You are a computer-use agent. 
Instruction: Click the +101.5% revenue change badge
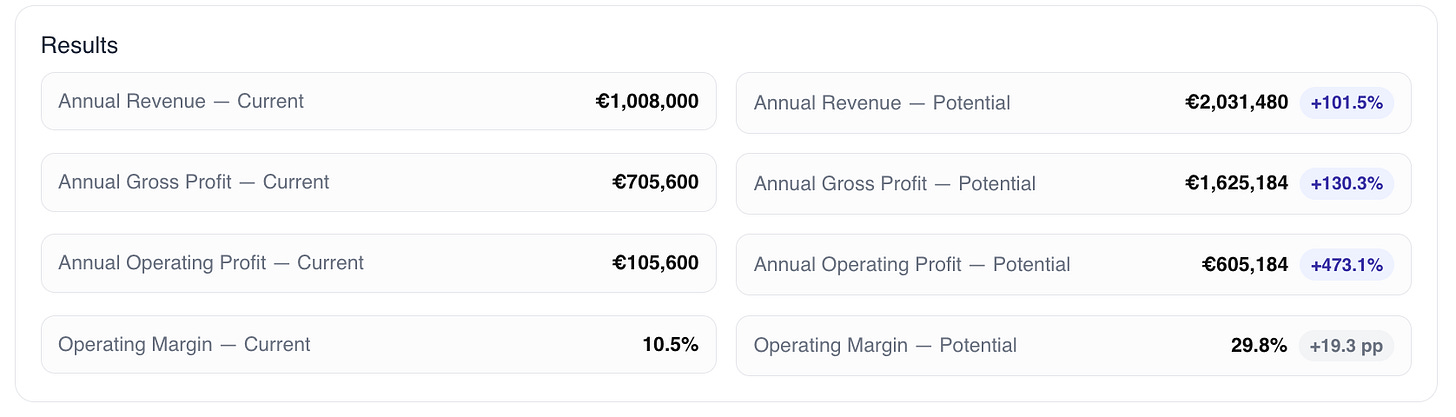[1346, 103]
